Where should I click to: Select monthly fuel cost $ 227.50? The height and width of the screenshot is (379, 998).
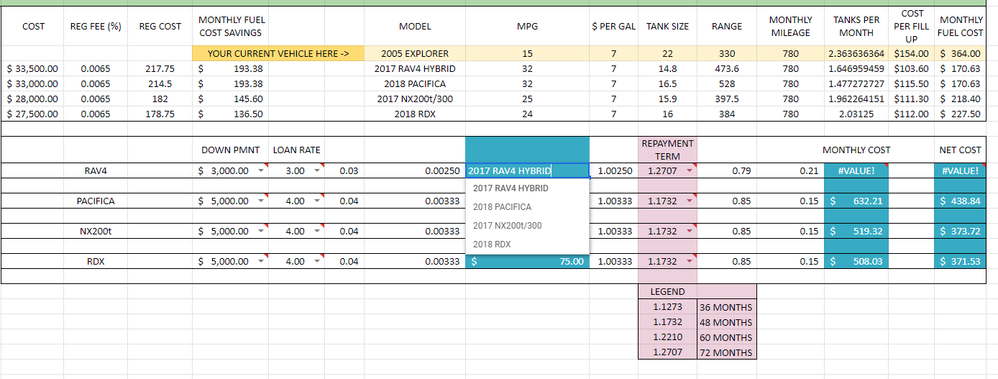click(960, 114)
